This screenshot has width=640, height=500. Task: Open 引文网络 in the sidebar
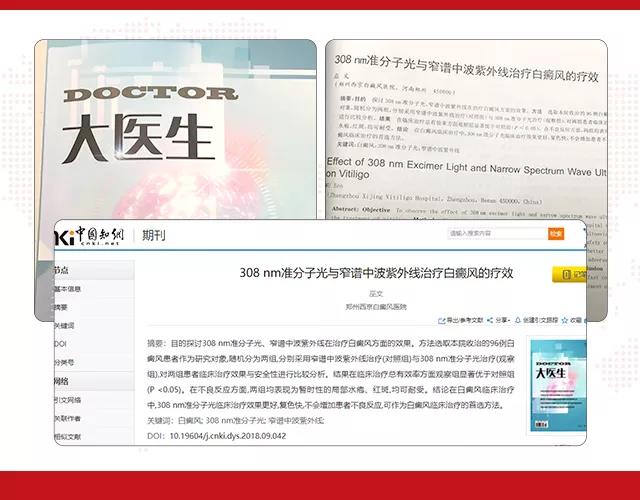(x=68, y=400)
